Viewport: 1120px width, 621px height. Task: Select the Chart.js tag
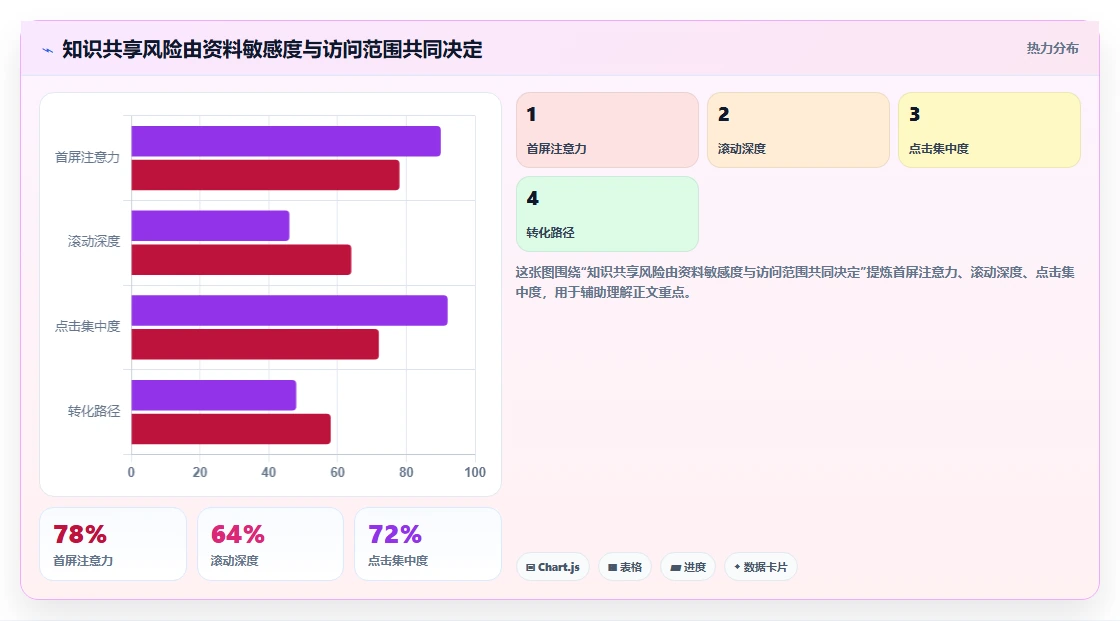(553, 567)
